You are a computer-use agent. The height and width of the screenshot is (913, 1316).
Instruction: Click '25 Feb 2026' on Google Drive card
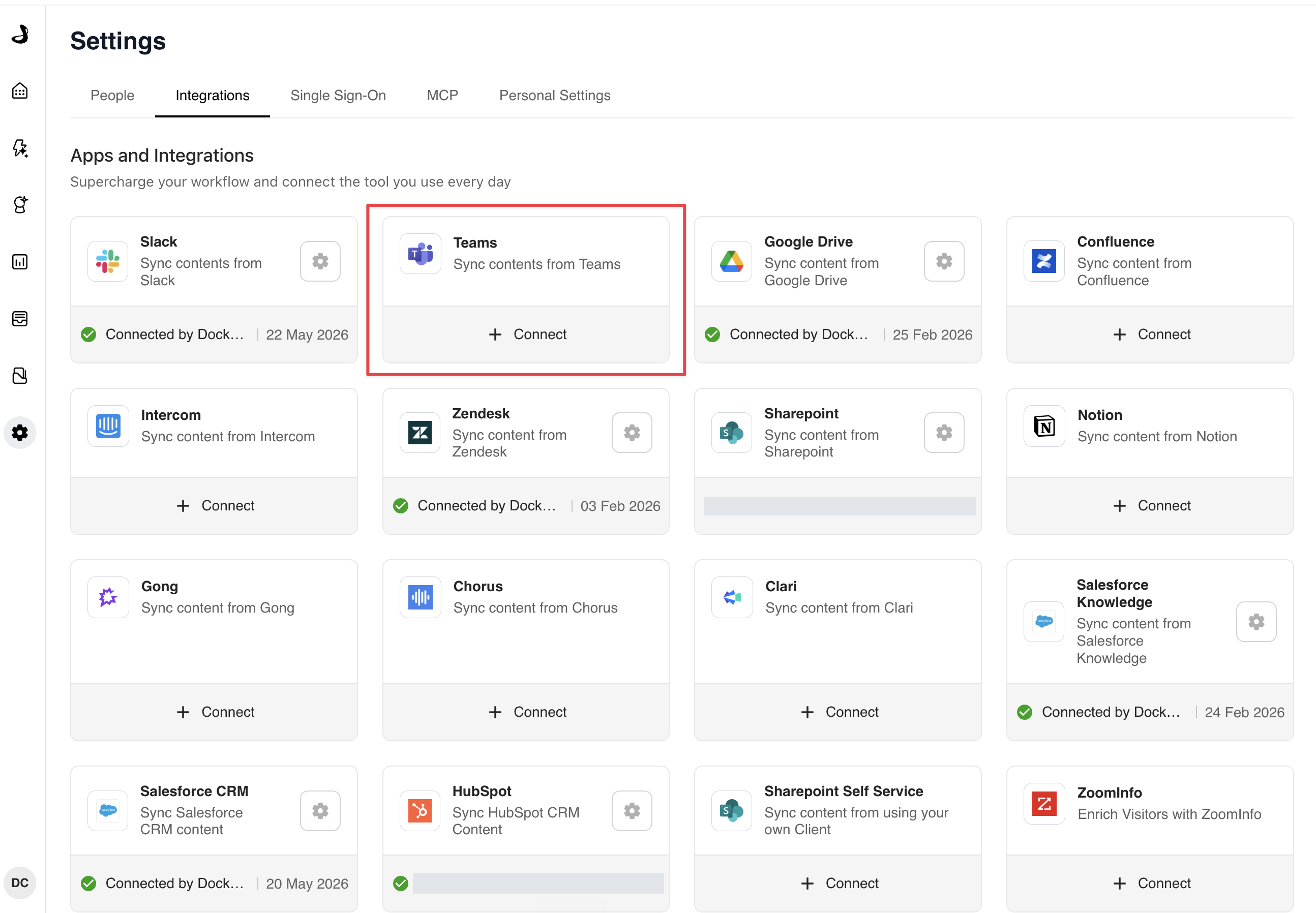tap(932, 334)
